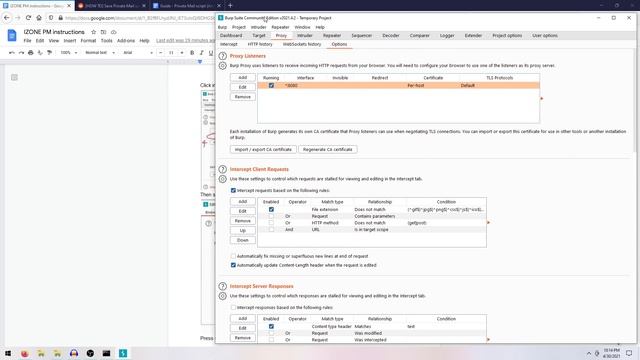Switch to HTTP history sub-tab
This screenshot has height=360, width=640.
point(260,44)
